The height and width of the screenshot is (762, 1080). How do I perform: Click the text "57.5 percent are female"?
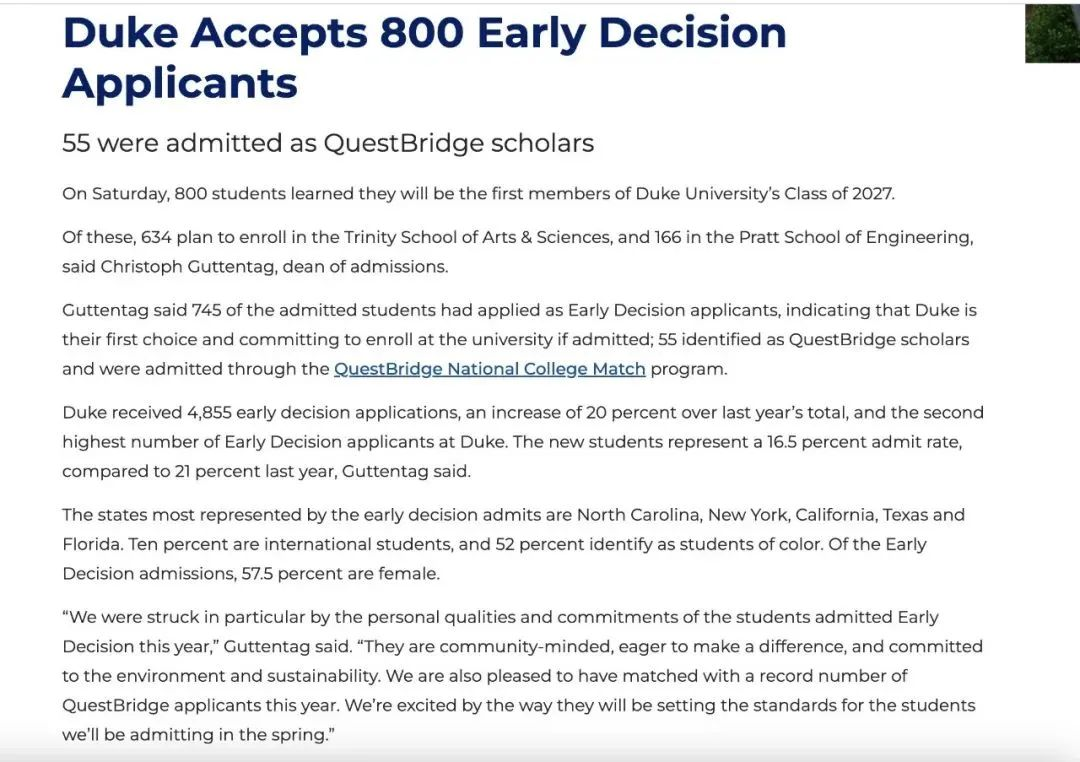point(340,574)
